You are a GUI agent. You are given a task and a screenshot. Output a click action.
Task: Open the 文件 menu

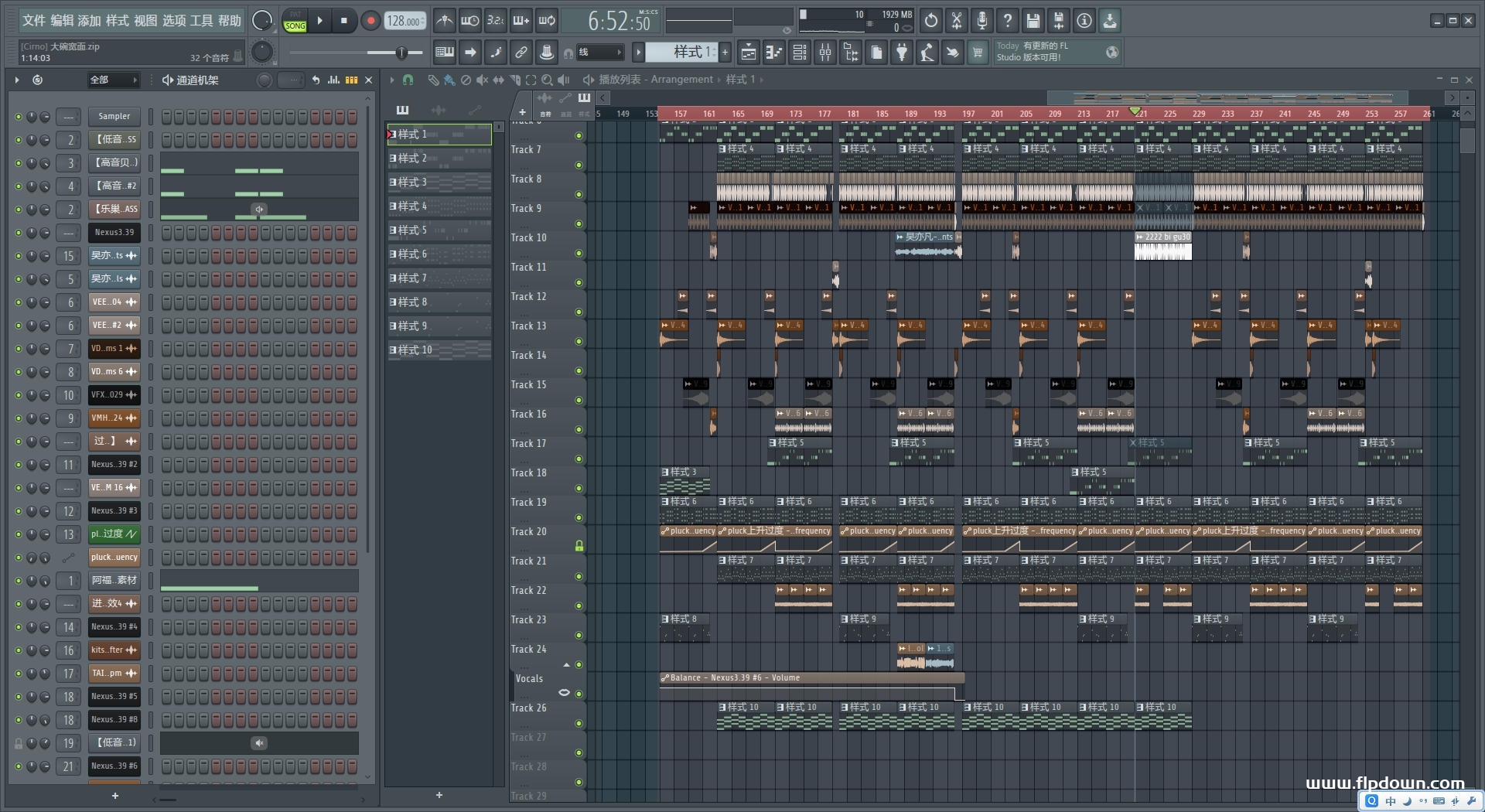(x=34, y=21)
